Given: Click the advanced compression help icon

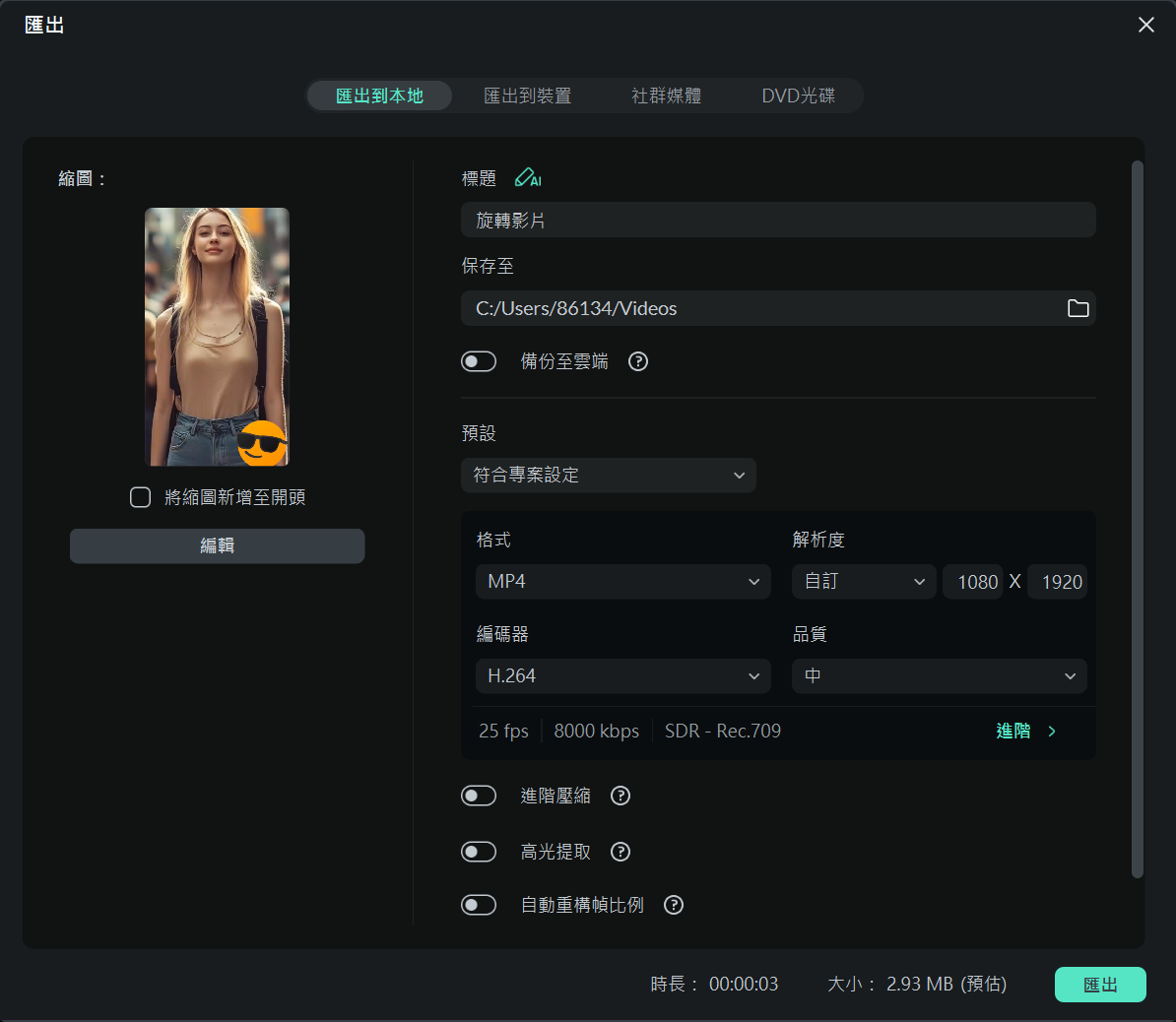Looking at the screenshot, I should [620, 796].
